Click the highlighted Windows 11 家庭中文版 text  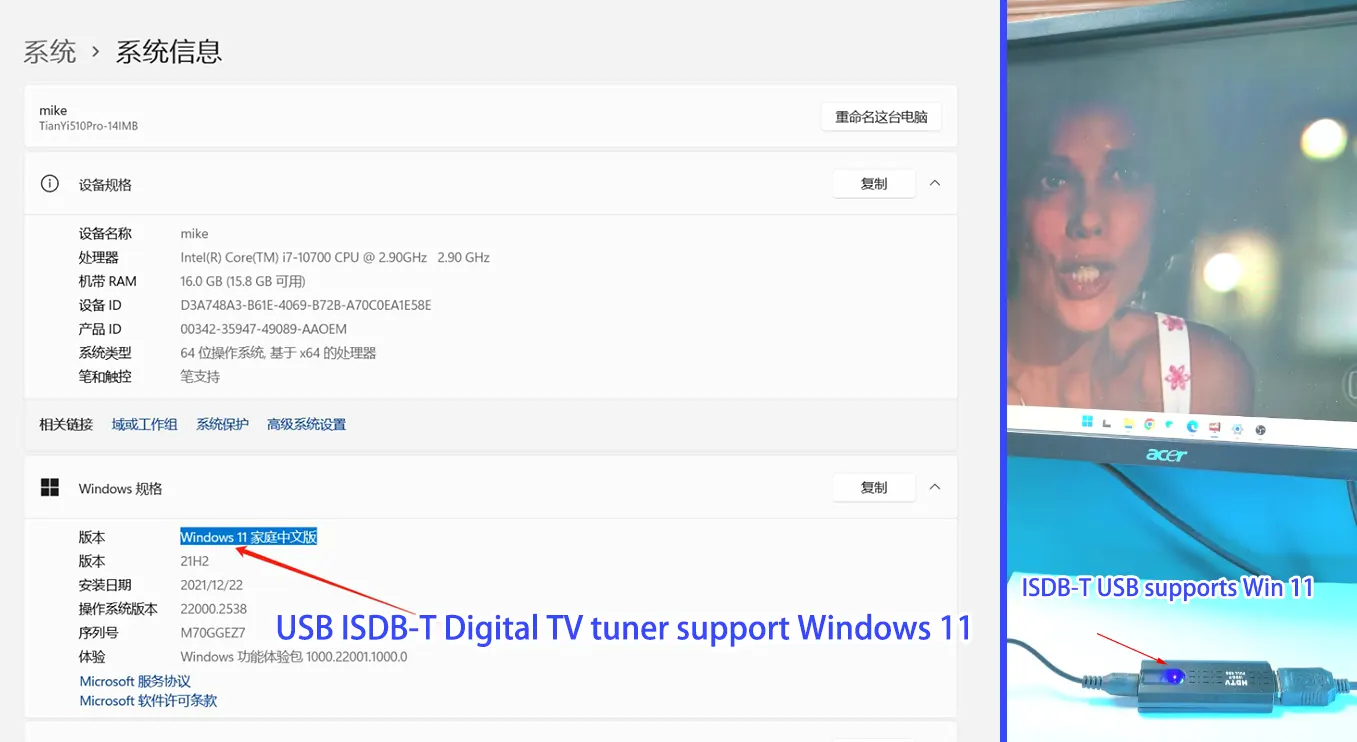point(248,537)
